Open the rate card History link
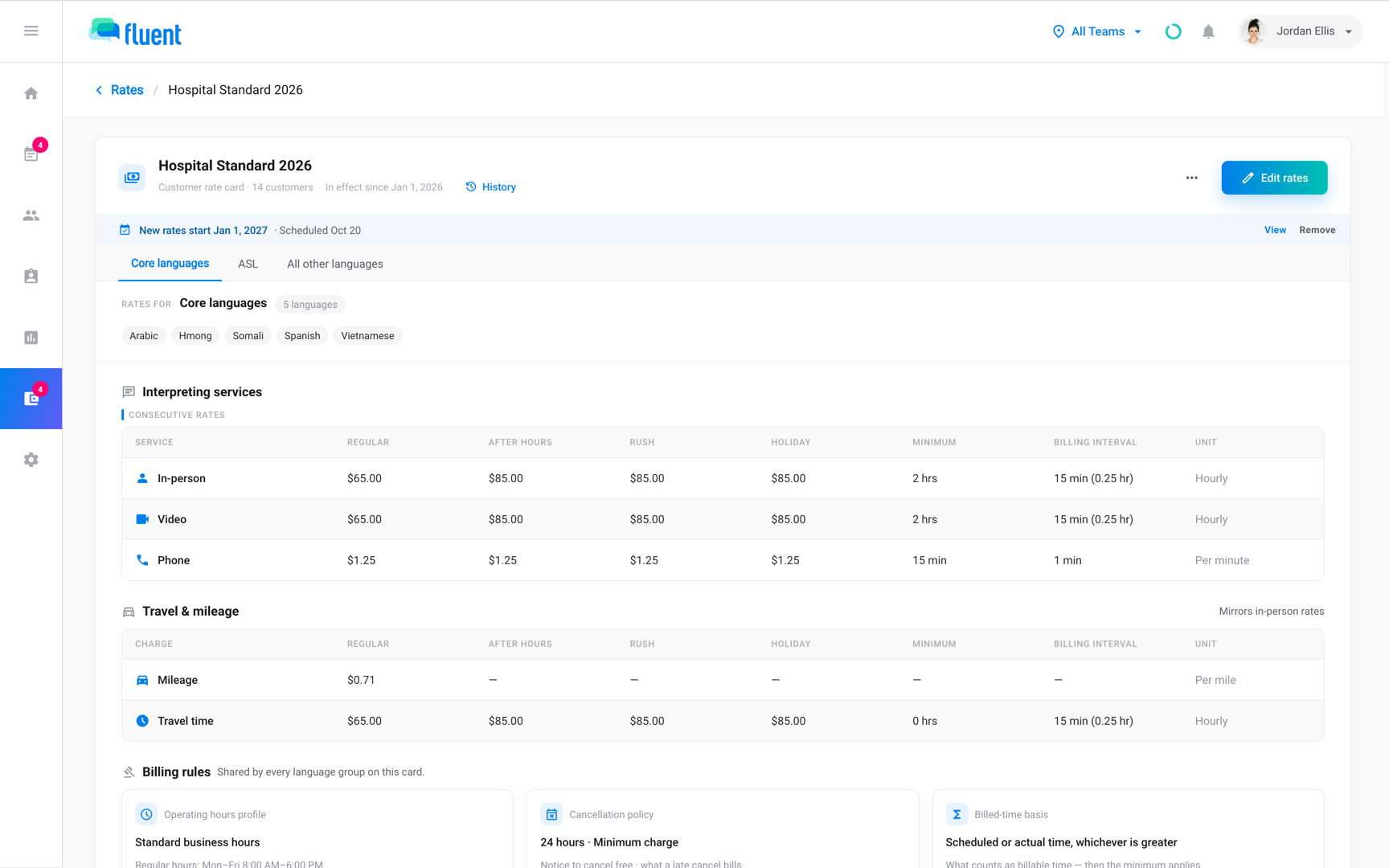 coord(491,187)
